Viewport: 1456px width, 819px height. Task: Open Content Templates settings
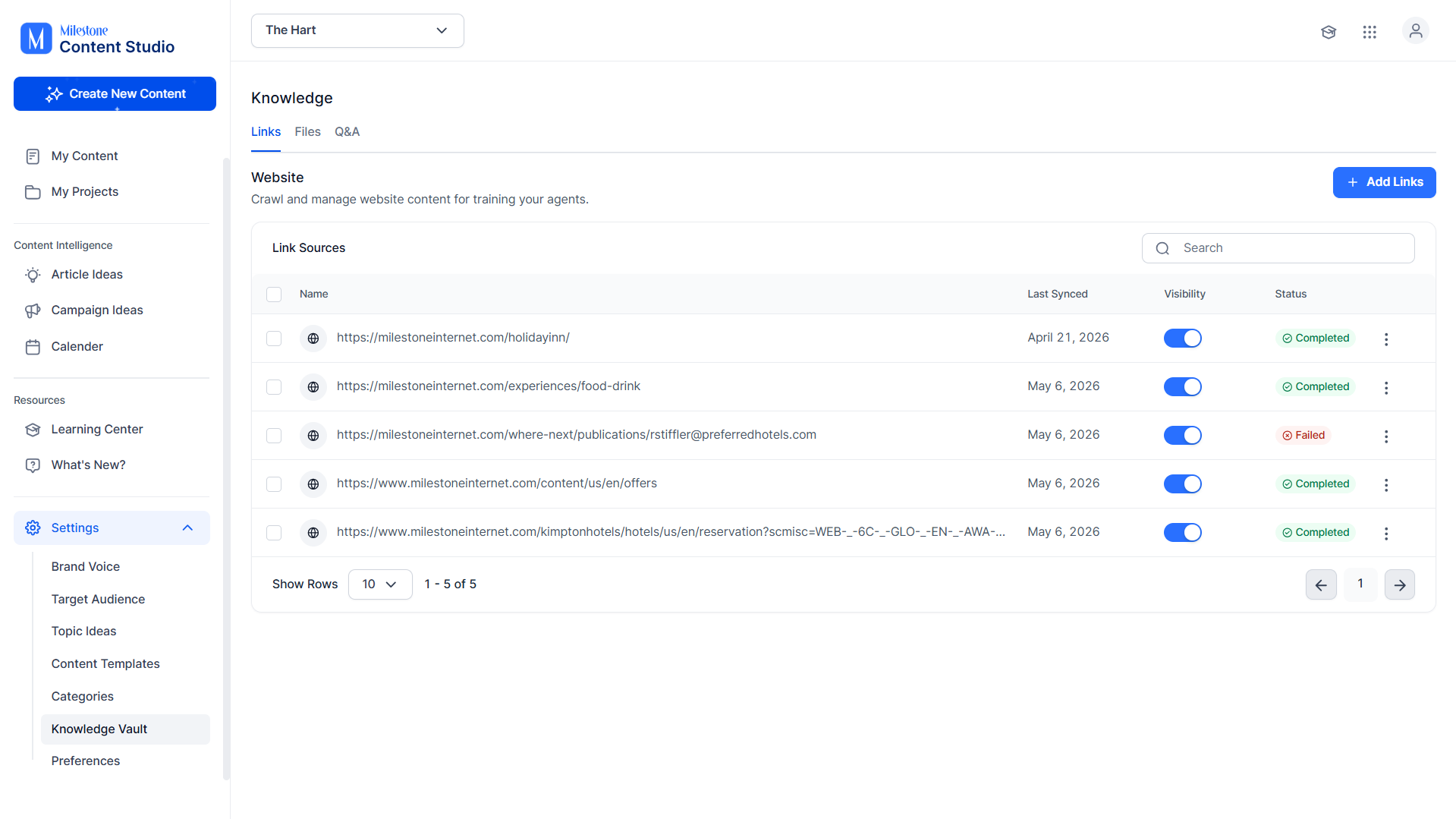coord(105,664)
